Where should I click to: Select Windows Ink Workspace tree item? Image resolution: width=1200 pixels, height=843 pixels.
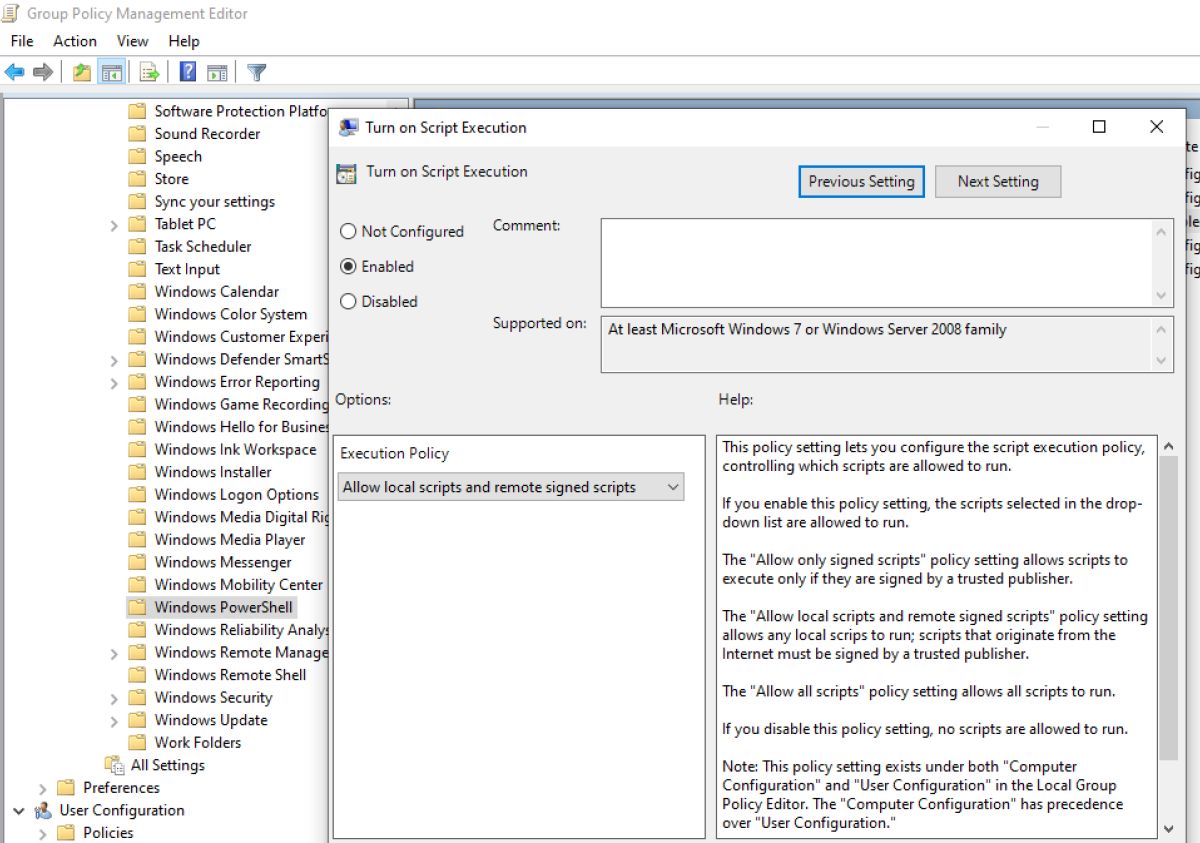tap(235, 450)
